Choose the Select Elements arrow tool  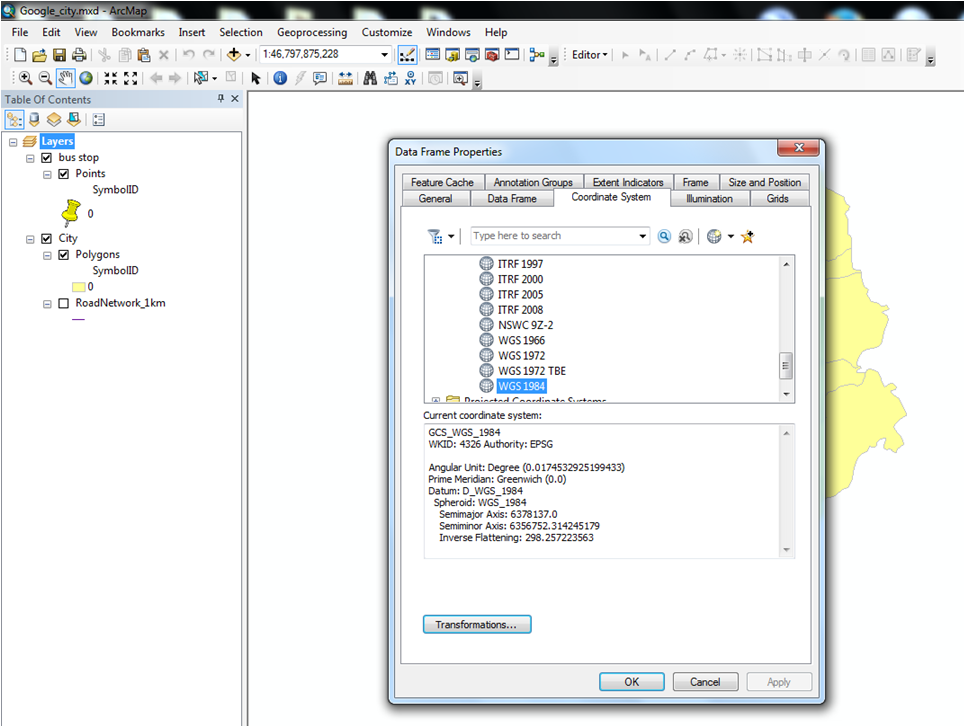[x=256, y=78]
